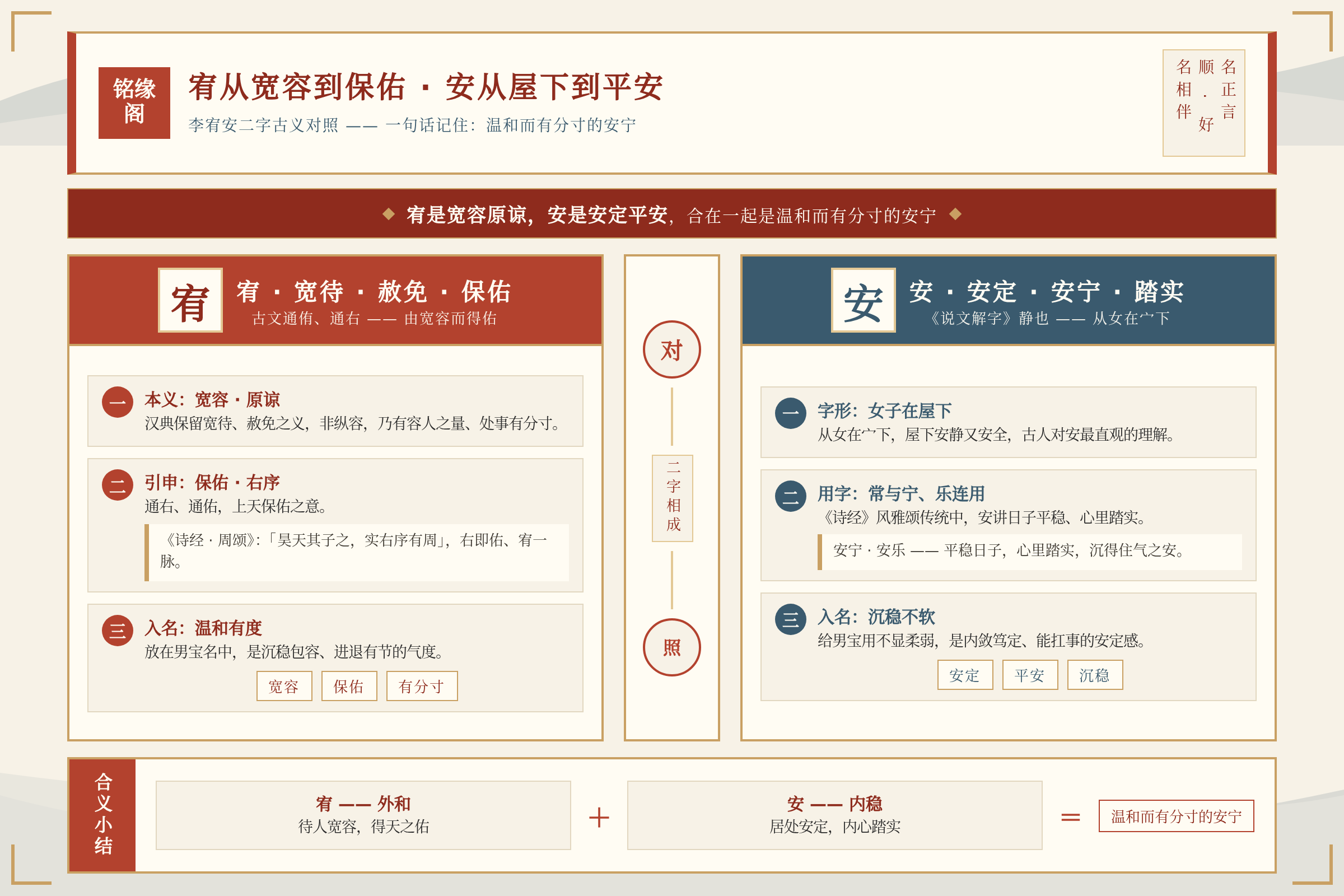Click line 《诗经》风雅颂传统中
This screenshot has width=1344, height=896.
(983, 517)
